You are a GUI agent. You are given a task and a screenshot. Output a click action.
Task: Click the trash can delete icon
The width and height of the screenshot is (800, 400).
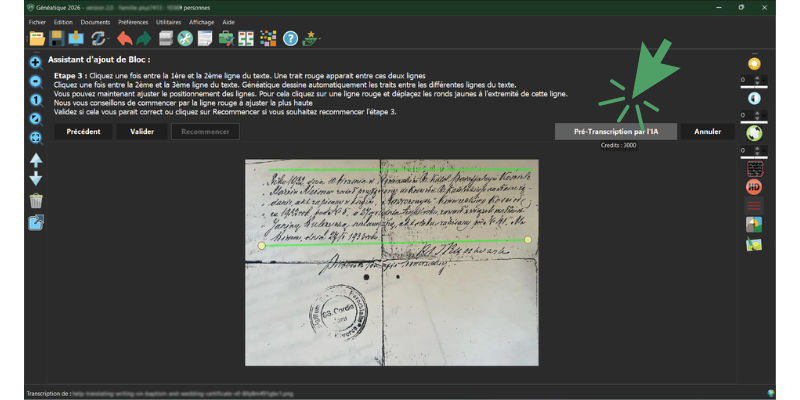[36, 201]
